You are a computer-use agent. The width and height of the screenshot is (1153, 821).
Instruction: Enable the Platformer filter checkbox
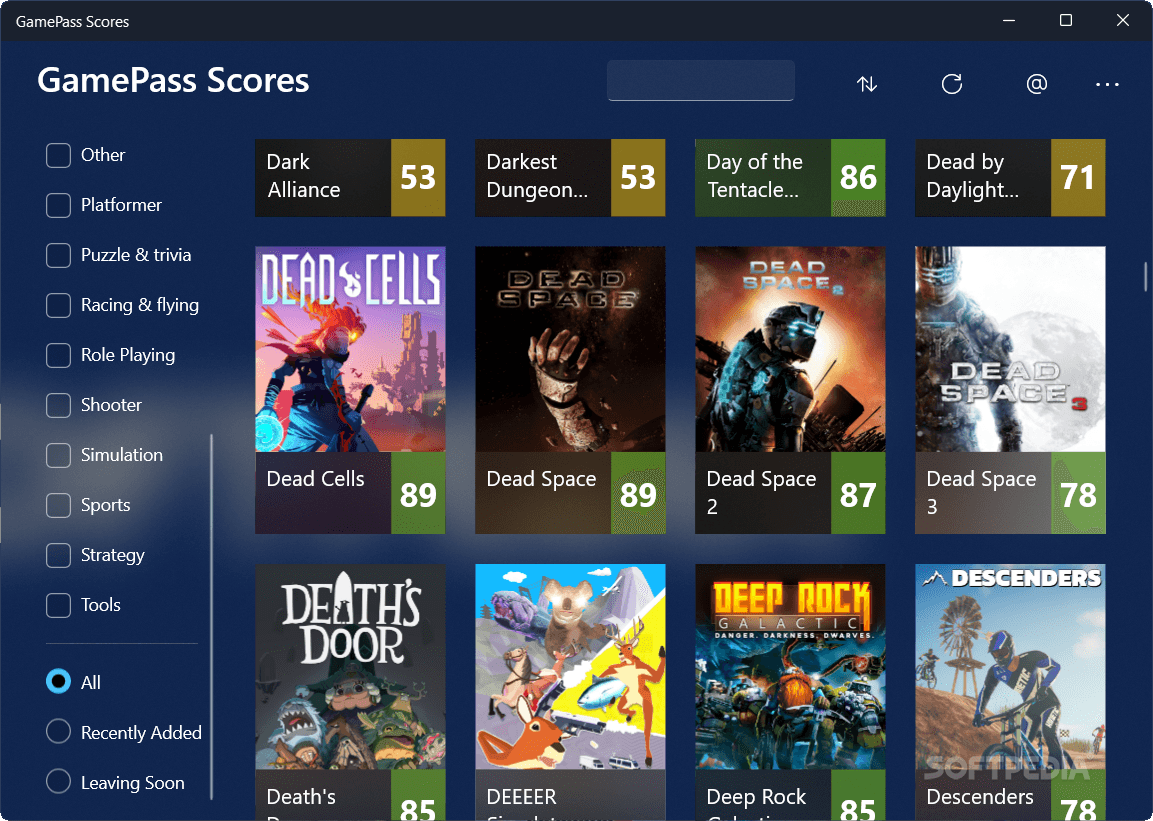click(x=58, y=205)
